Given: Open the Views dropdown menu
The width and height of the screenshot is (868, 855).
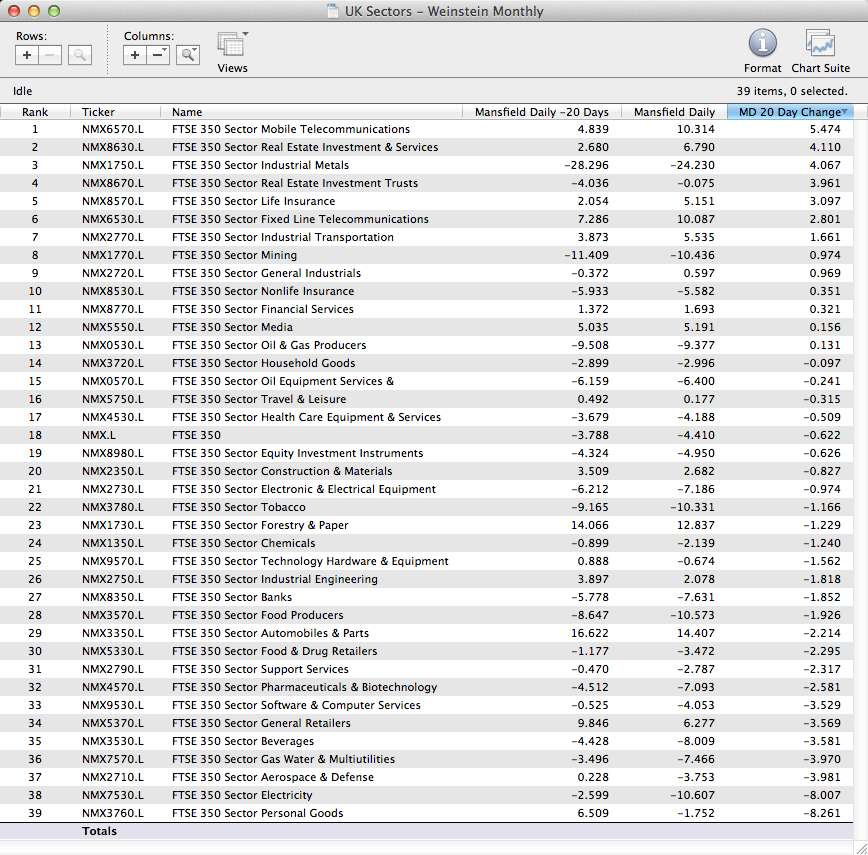Looking at the screenshot, I should click(x=232, y=45).
